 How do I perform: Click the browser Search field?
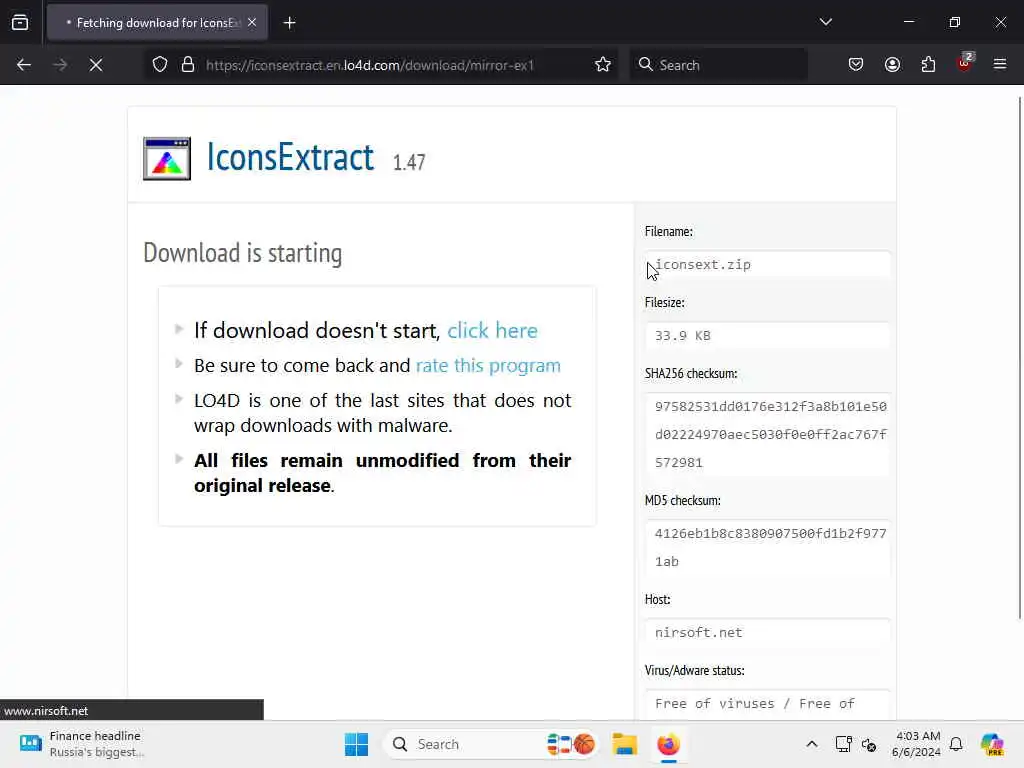click(x=718, y=65)
